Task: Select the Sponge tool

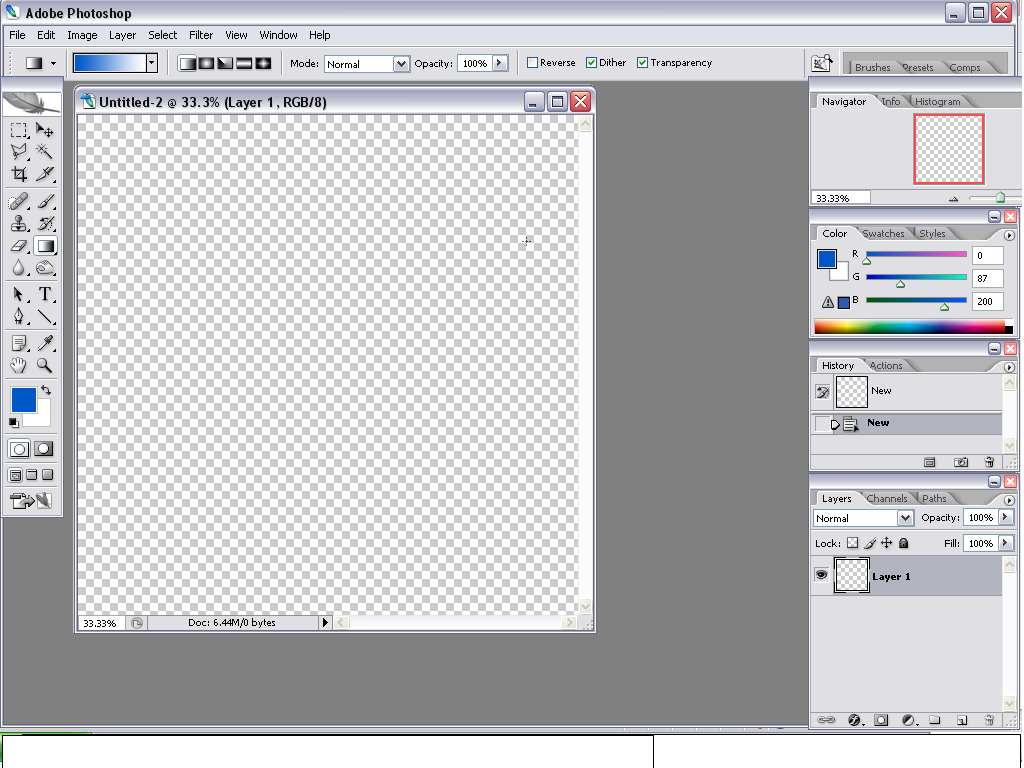Action: click(44, 268)
